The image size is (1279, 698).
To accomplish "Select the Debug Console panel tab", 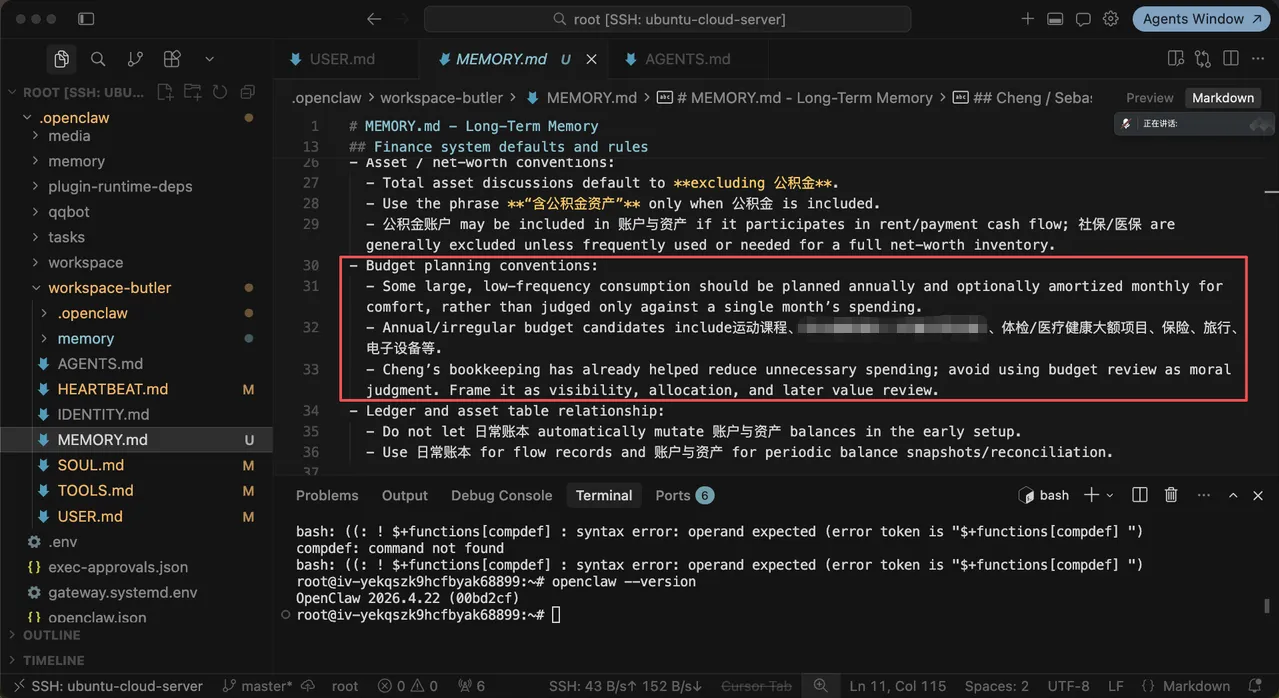I will click(501, 495).
